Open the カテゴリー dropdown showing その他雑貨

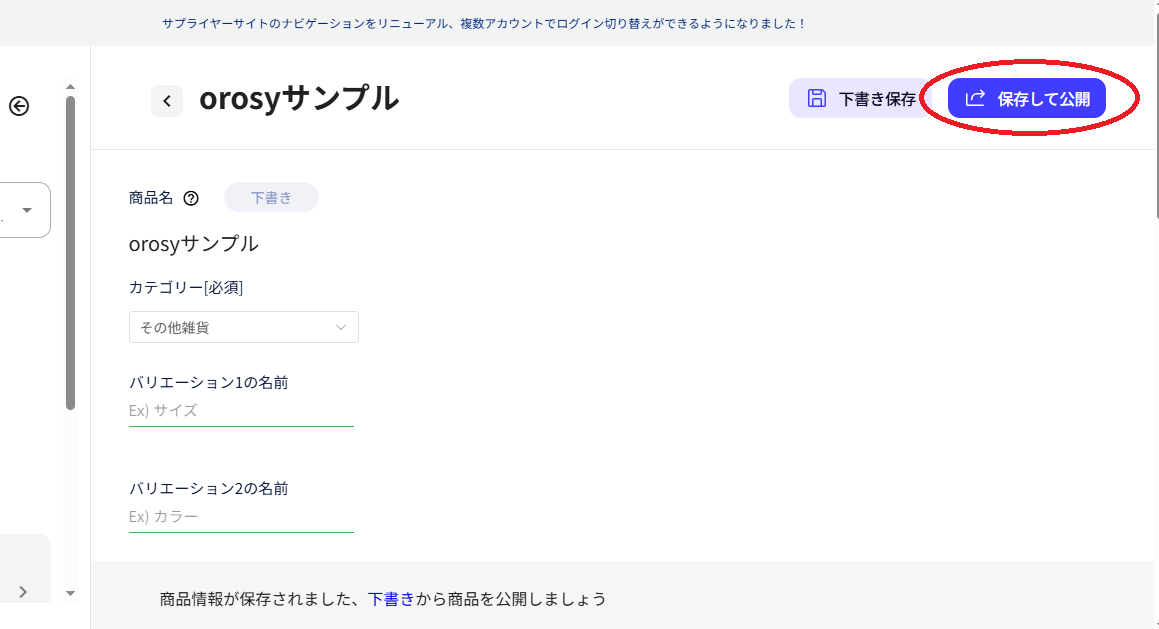click(244, 327)
